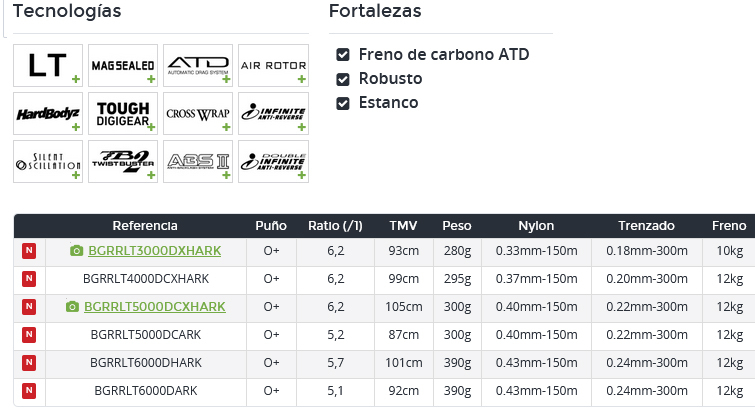Open the BGRRLT3000DXHARK reference link

click(x=155, y=251)
